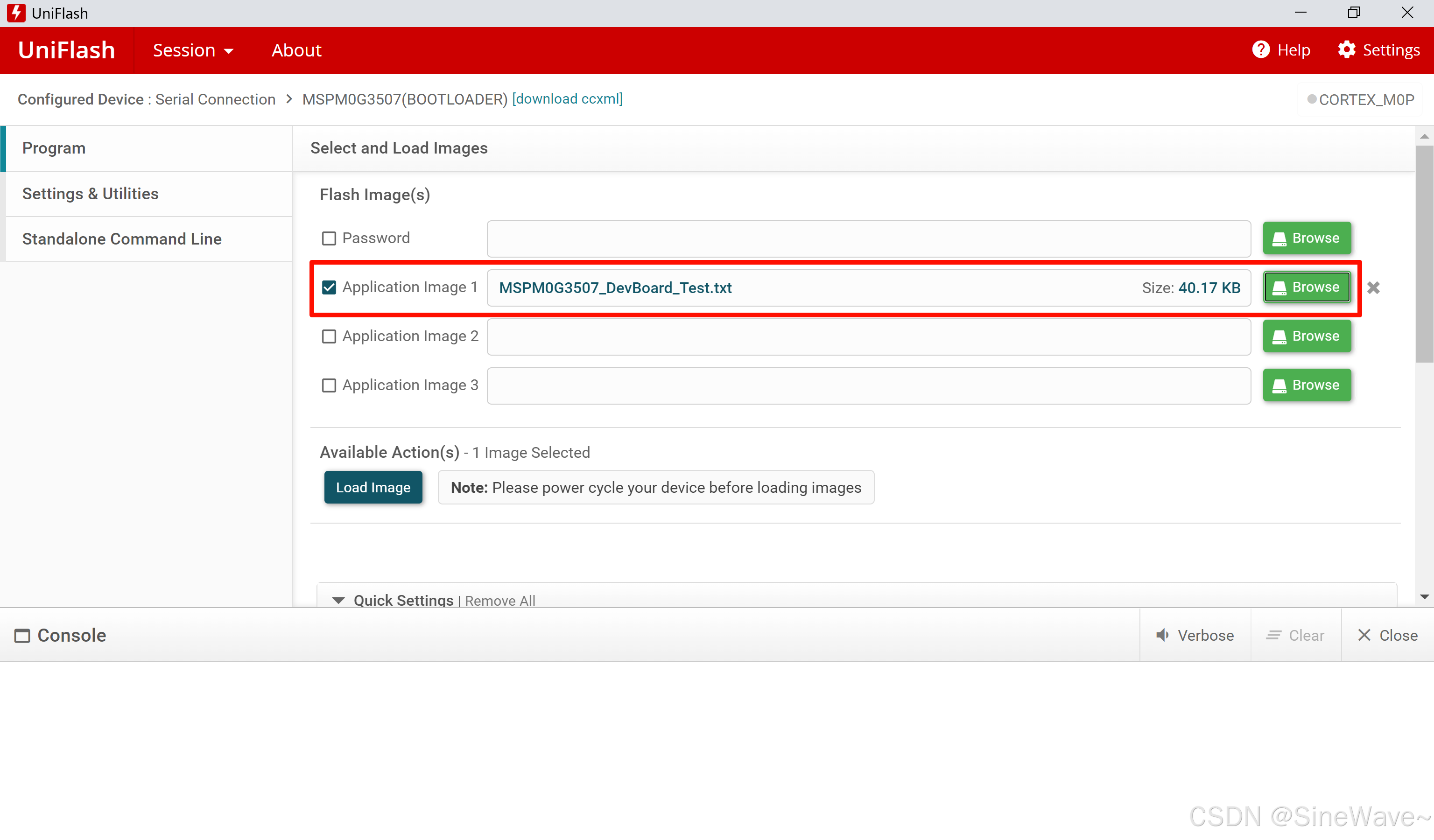
Task: Click the Application Image 3 path field
Action: pos(868,385)
